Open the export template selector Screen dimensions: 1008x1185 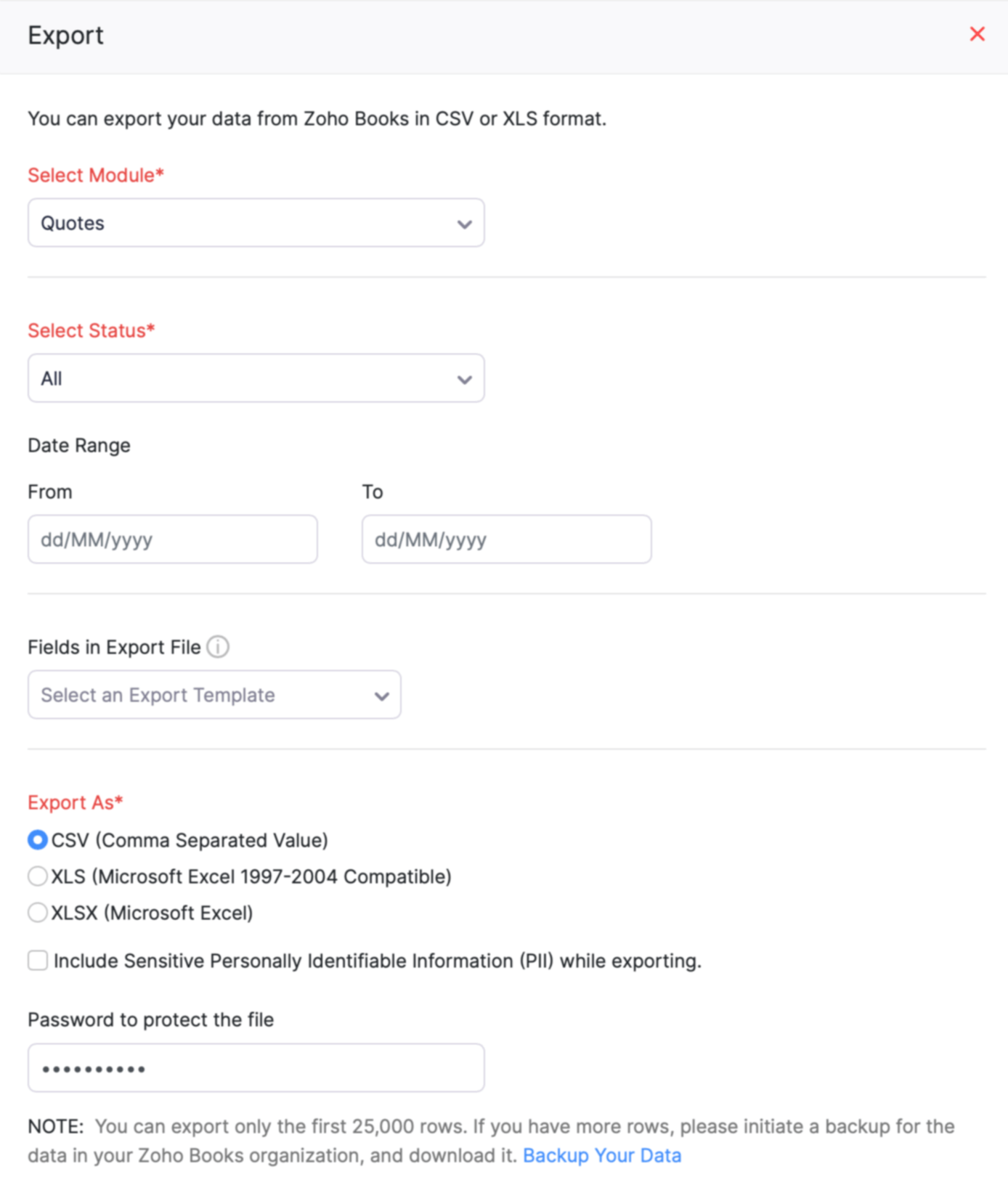pos(214,695)
